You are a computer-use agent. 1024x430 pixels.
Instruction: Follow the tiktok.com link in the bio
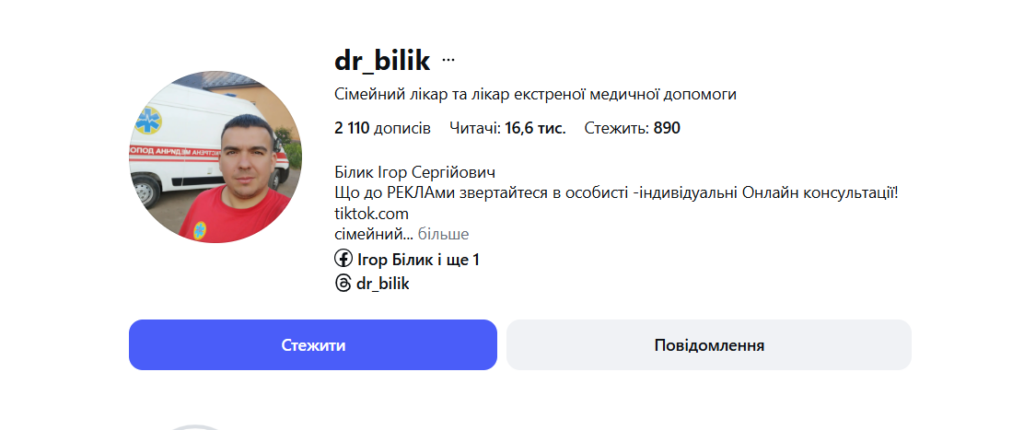(x=372, y=213)
